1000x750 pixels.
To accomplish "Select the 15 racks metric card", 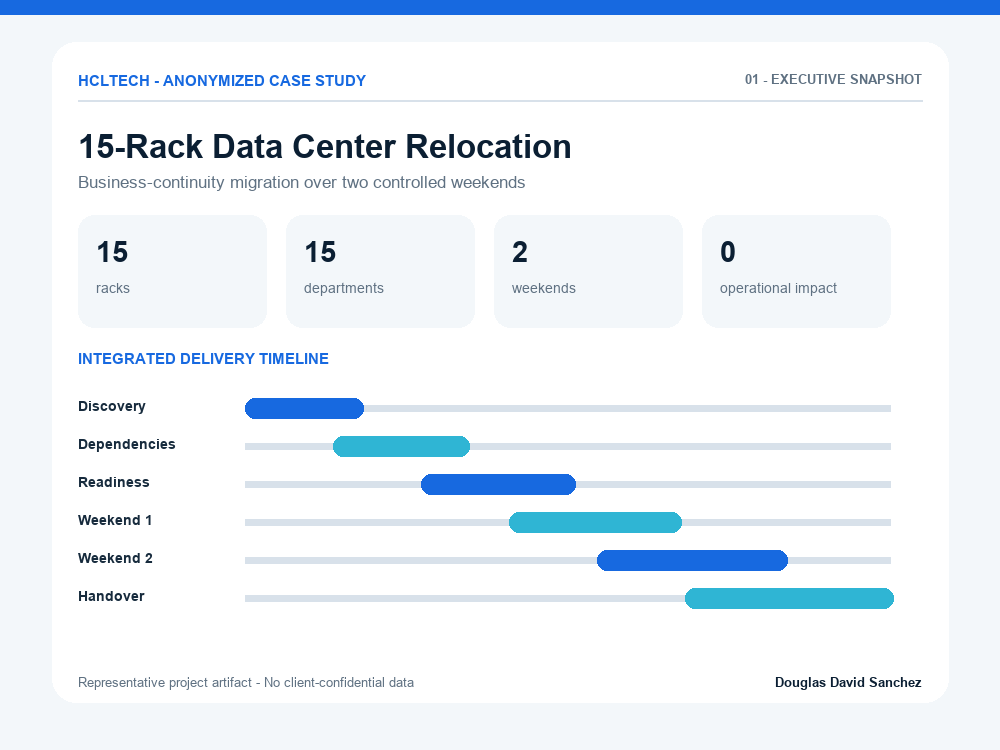I will [172, 272].
